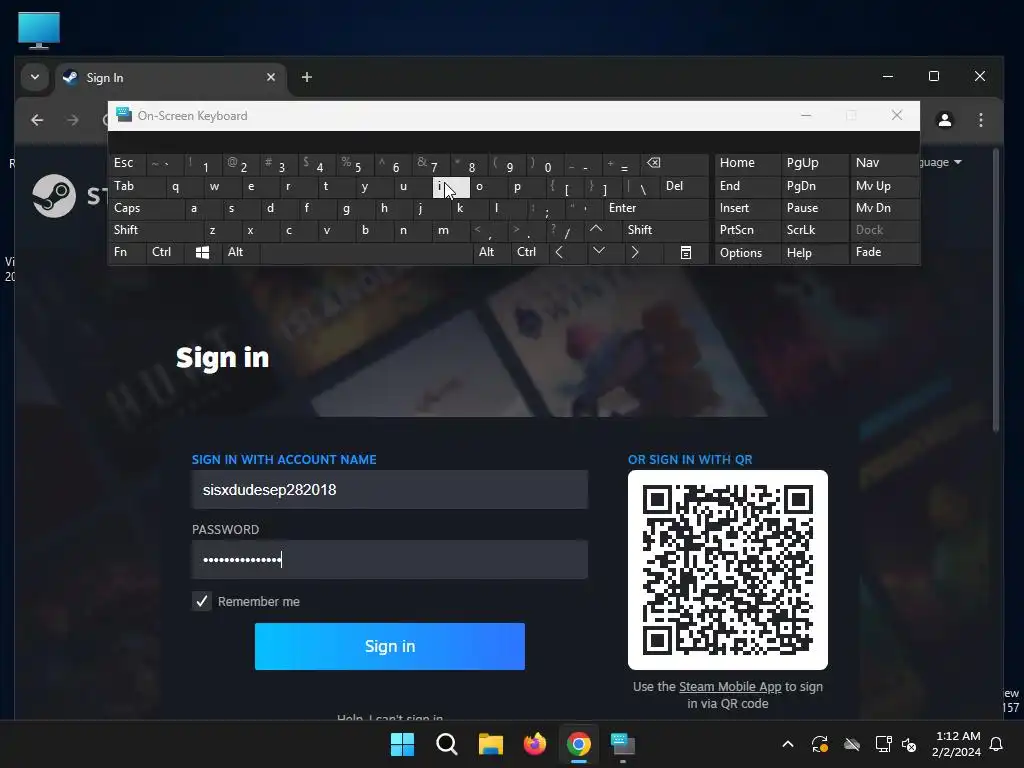The width and height of the screenshot is (1024, 768).
Task: Select On-Screen Keyboard taskbar icon
Action: [622, 744]
